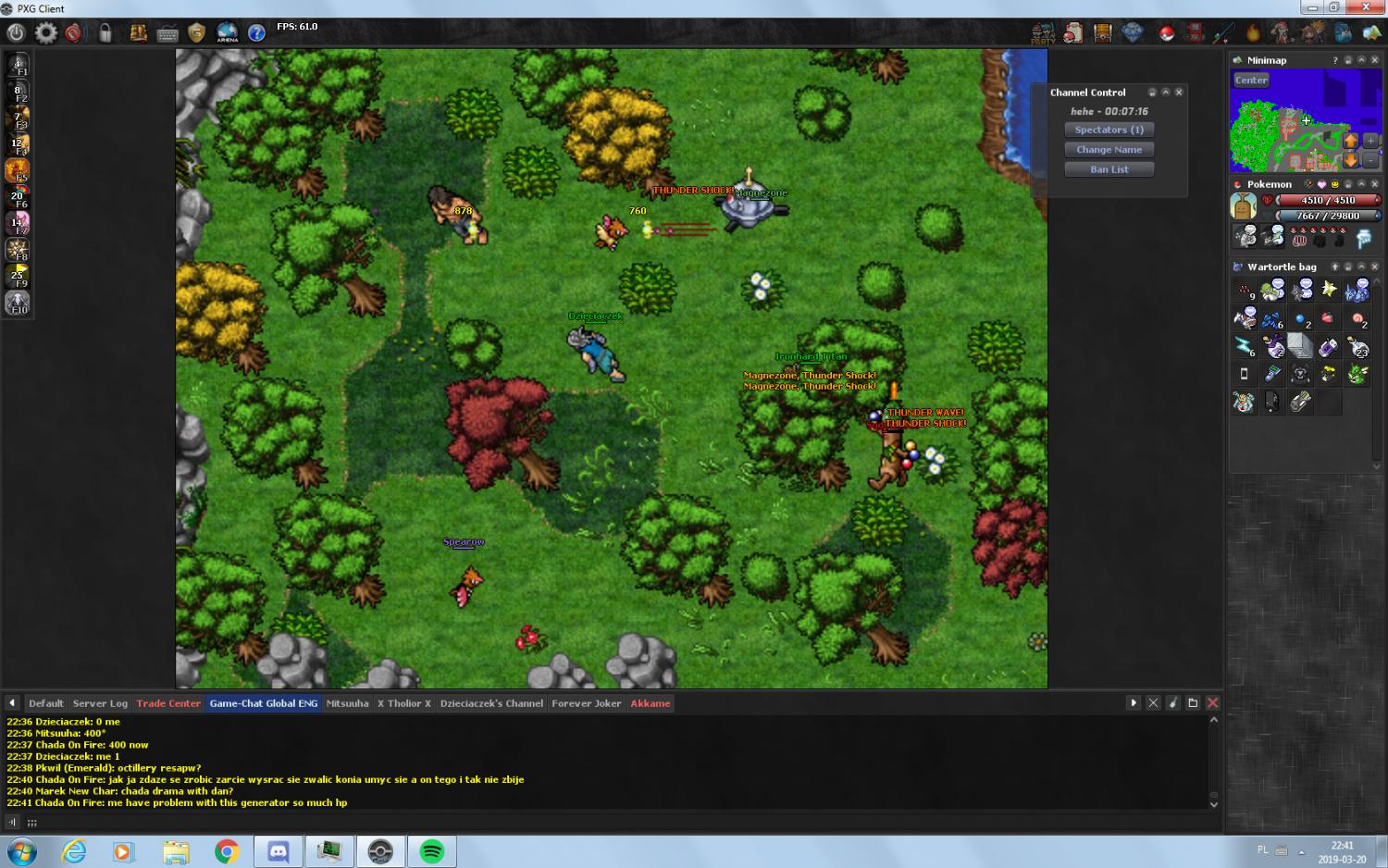Open the Server Log chat tab
1388x868 pixels.
pos(100,703)
